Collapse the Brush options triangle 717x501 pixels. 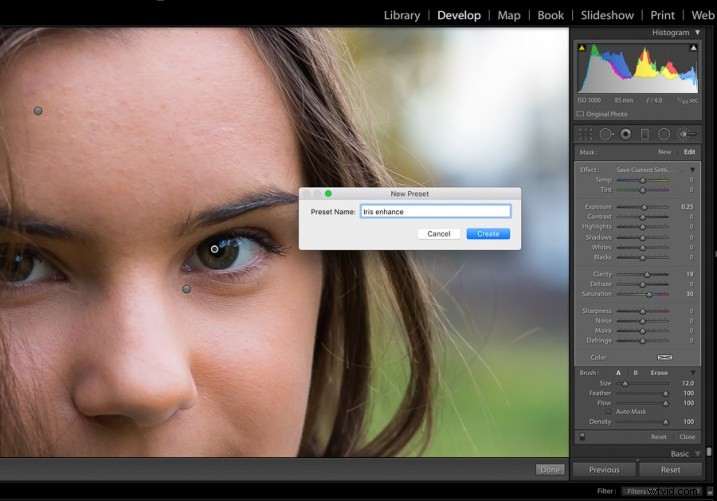coord(693,373)
